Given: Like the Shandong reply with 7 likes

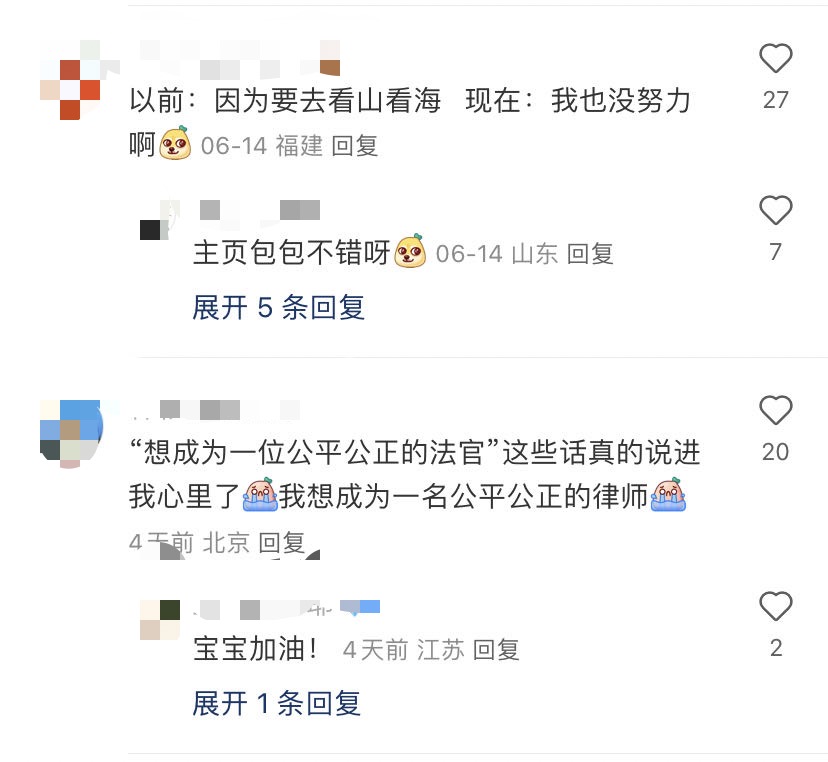Looking at the screenshot, I should coord(775,210).
